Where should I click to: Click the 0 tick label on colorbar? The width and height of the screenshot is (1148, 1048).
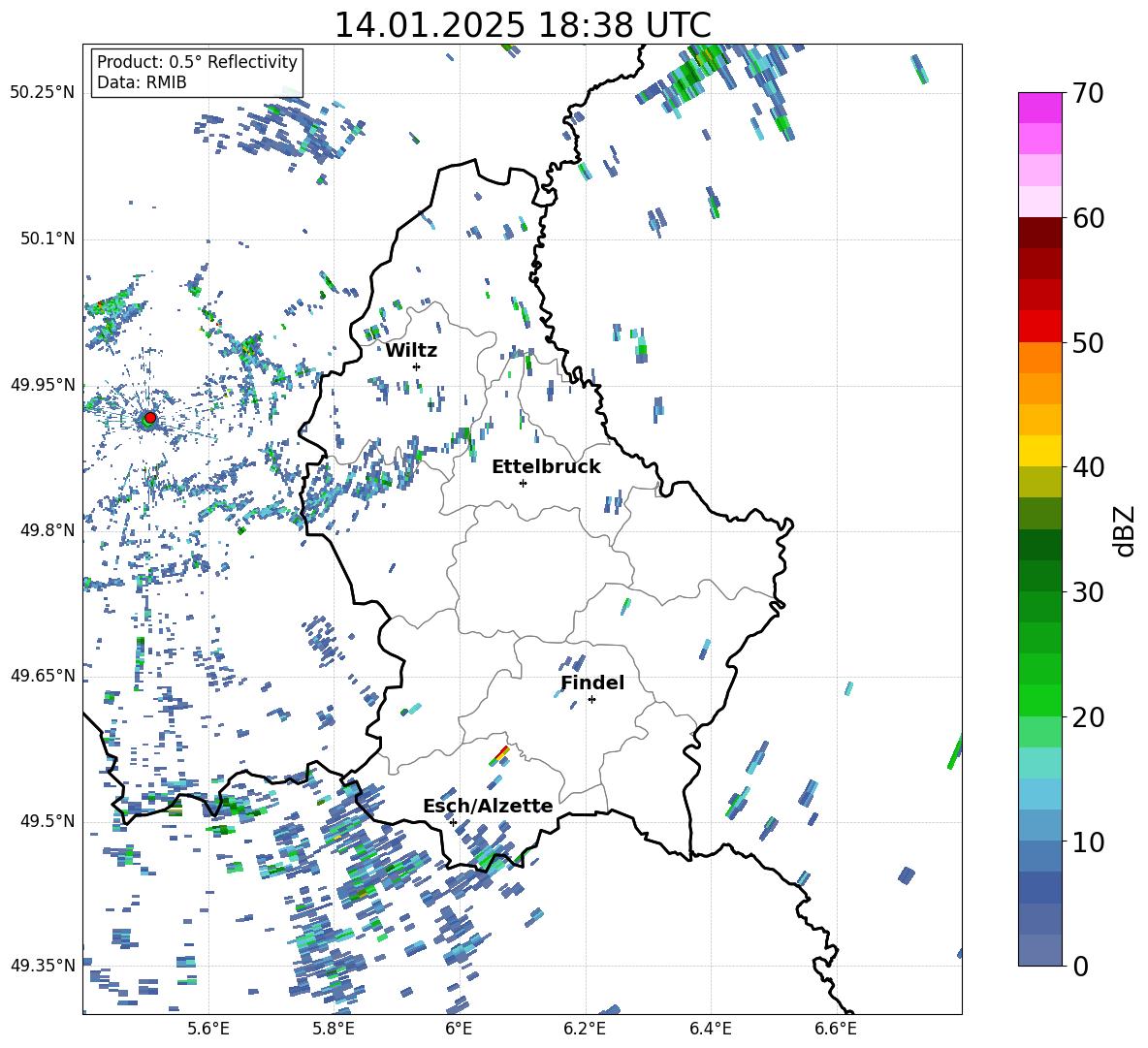pyautogui.click(x=1080, y=966)
